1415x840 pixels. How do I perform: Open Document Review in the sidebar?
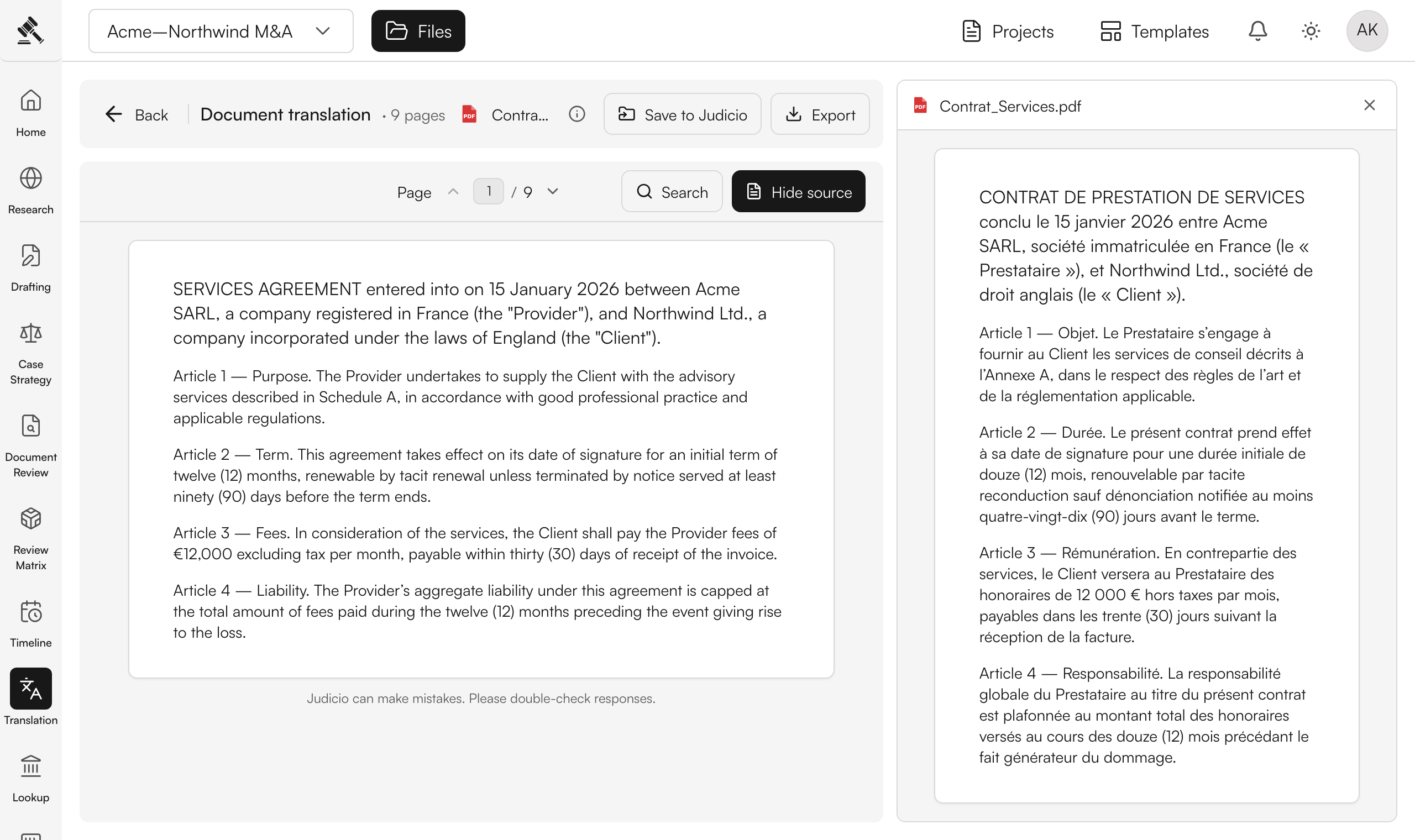tap(30, 447)
